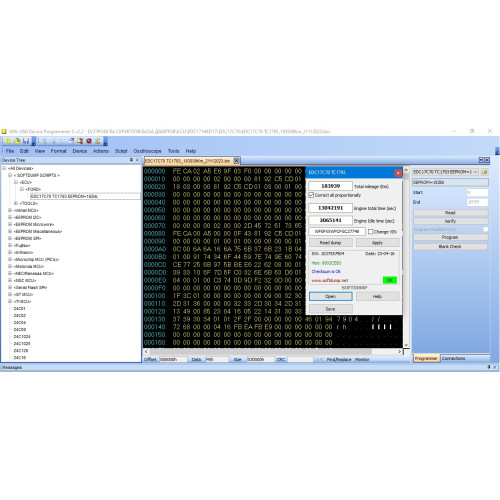Expand the EEPROM Microwire tree node

point(10,224)
